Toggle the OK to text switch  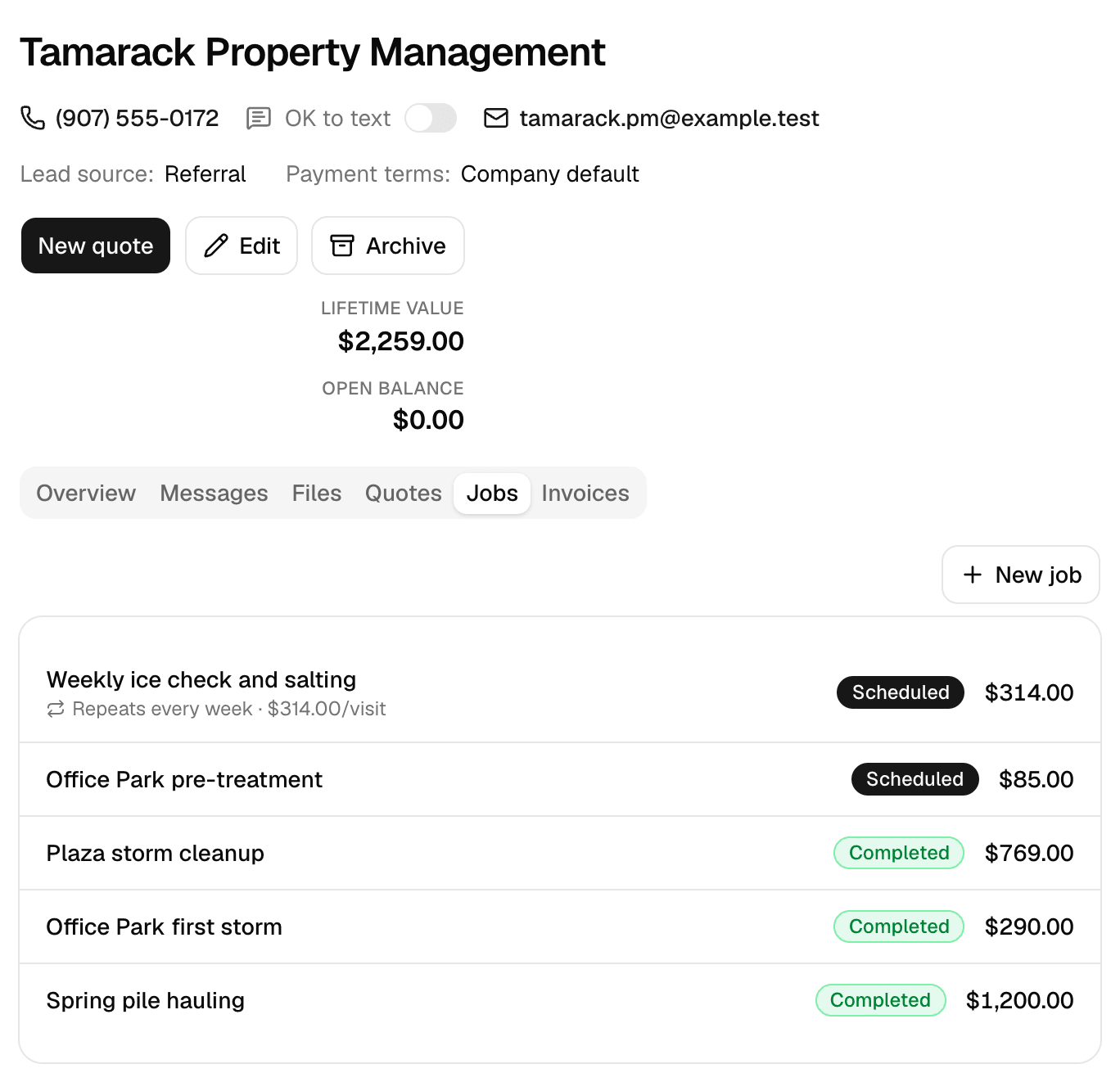(431, 118)
